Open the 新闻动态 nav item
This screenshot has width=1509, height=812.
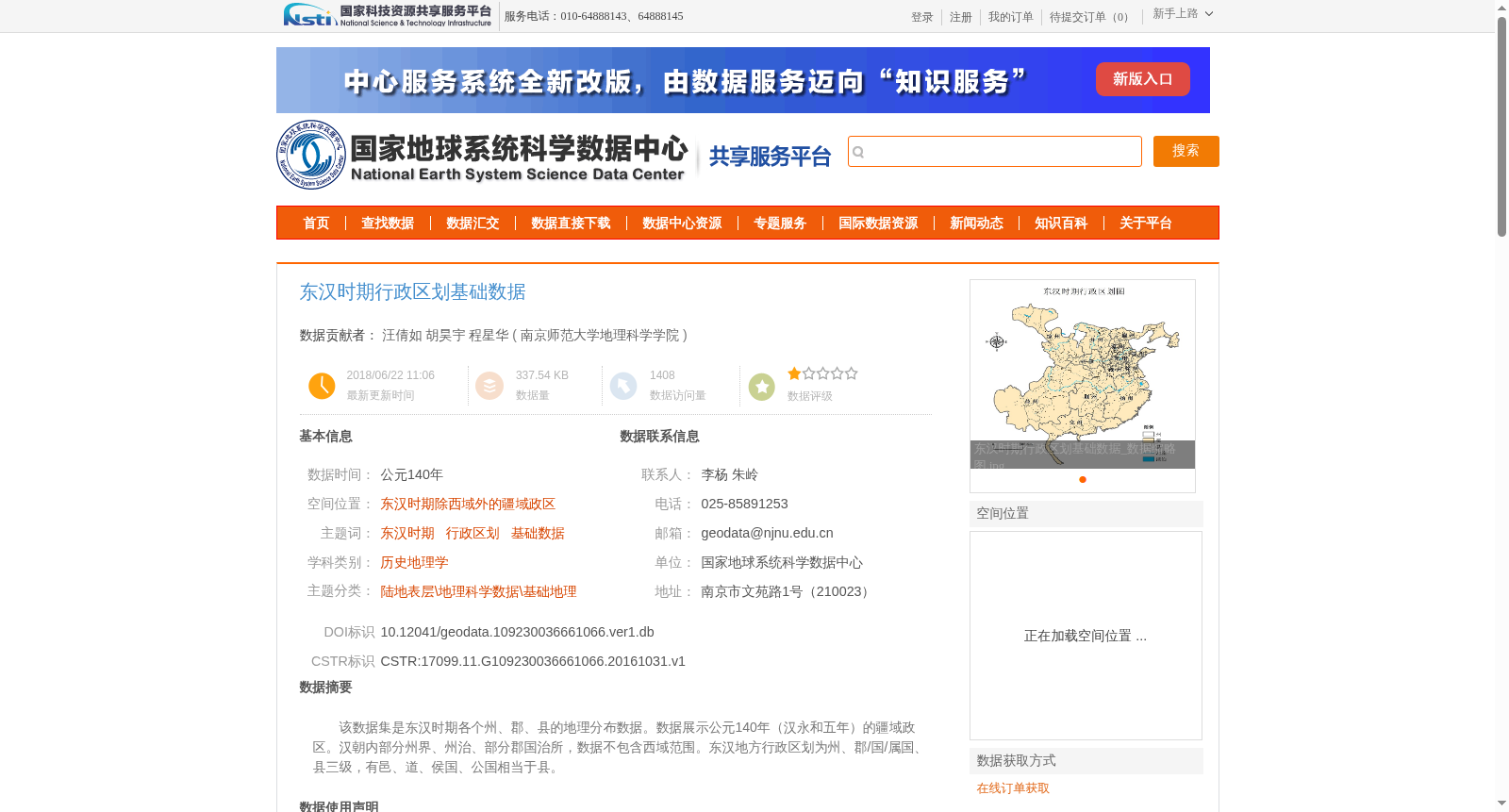point(976,224)
